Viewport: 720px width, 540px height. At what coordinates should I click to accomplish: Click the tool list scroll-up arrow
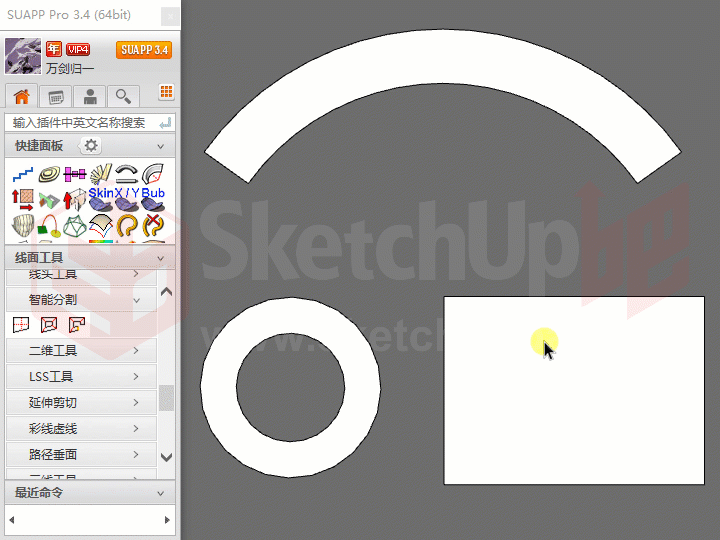(x=167, y=292)
